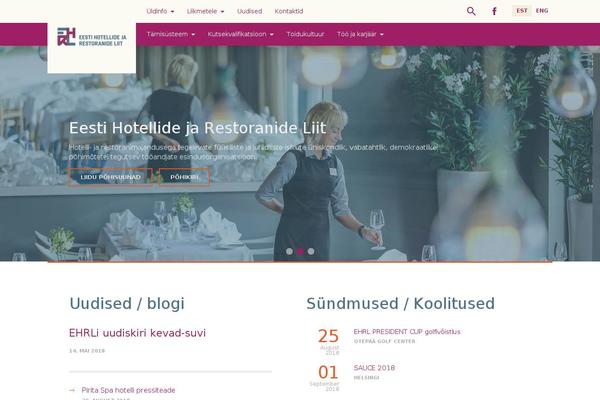600x400 pixels.
Task: Expand the Tärnisüsteem dropdown menu
Action: [171, 34]
